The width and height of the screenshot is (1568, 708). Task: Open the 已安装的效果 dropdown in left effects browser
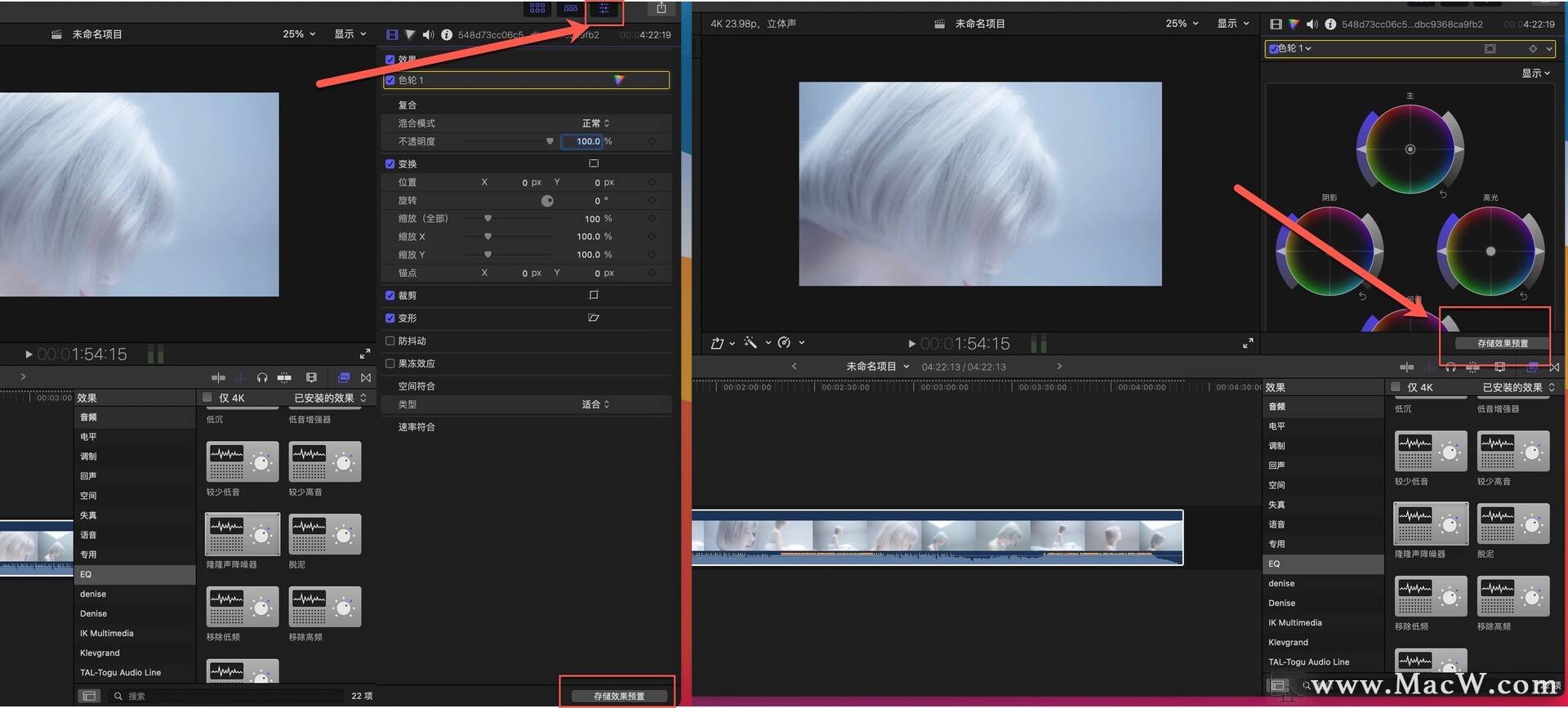(x=330, y=398)
